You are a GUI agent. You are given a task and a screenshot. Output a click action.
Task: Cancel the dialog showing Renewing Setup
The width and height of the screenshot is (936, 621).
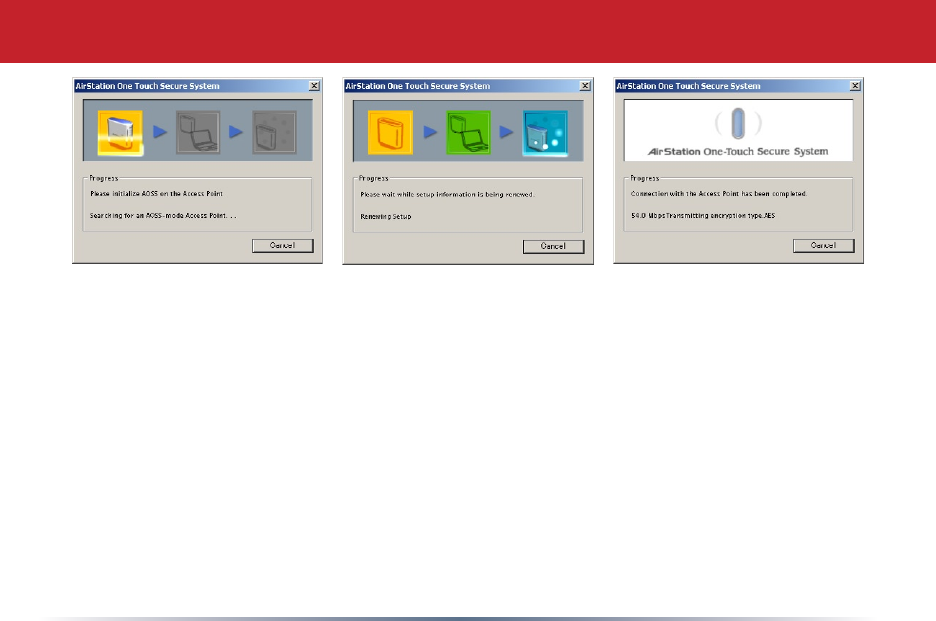point(553,246)
